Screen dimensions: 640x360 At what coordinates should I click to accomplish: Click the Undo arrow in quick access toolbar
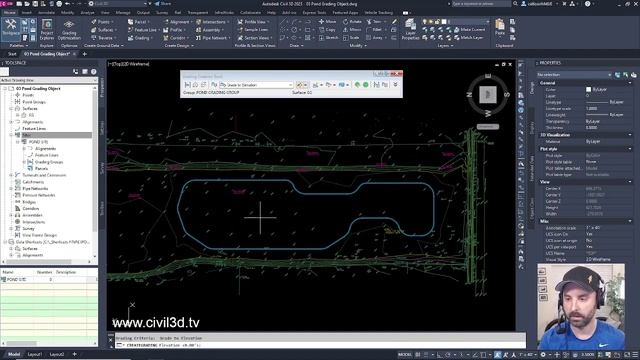[x=68, y=4]
